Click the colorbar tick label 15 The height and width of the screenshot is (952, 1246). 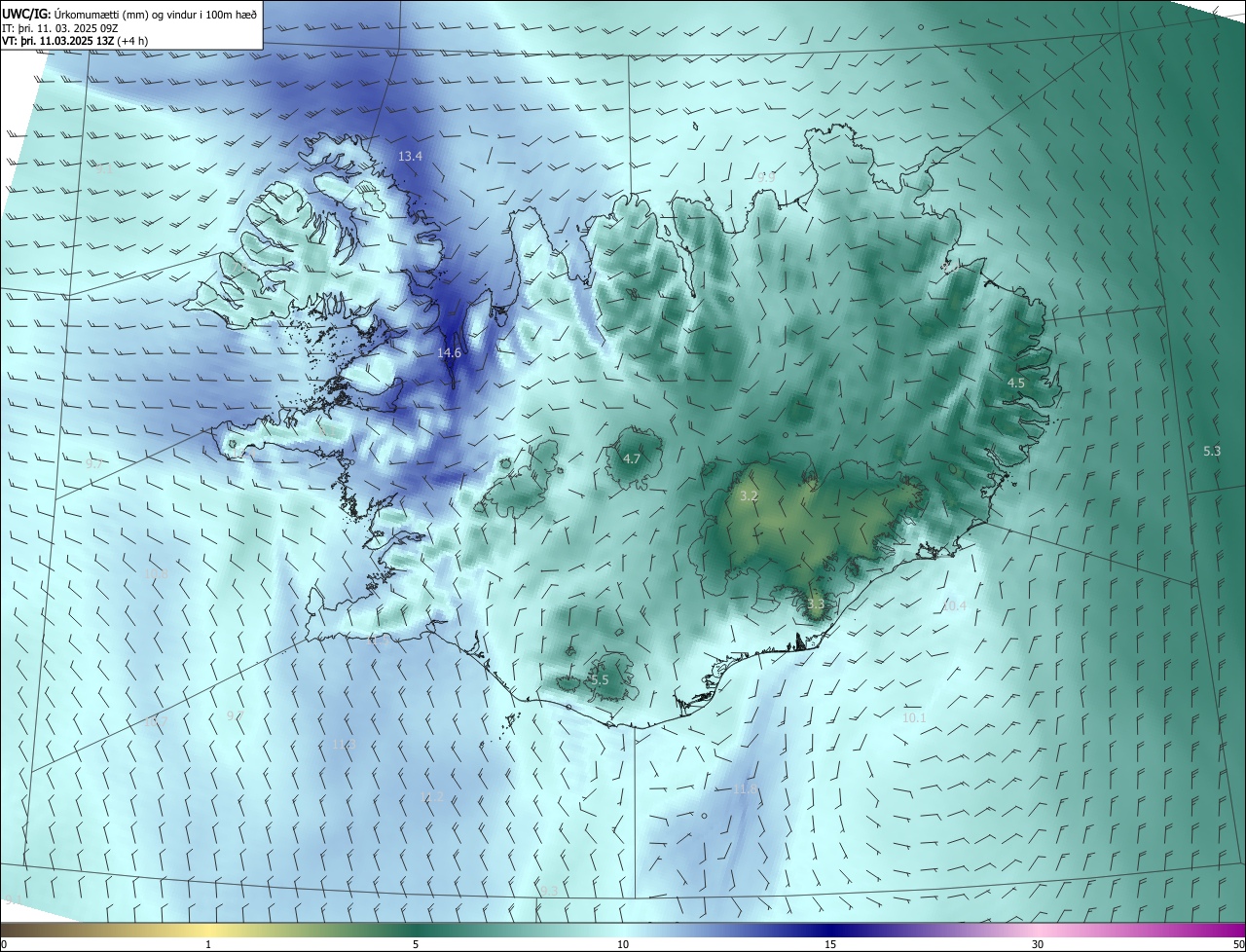click(x=830, y=944)
